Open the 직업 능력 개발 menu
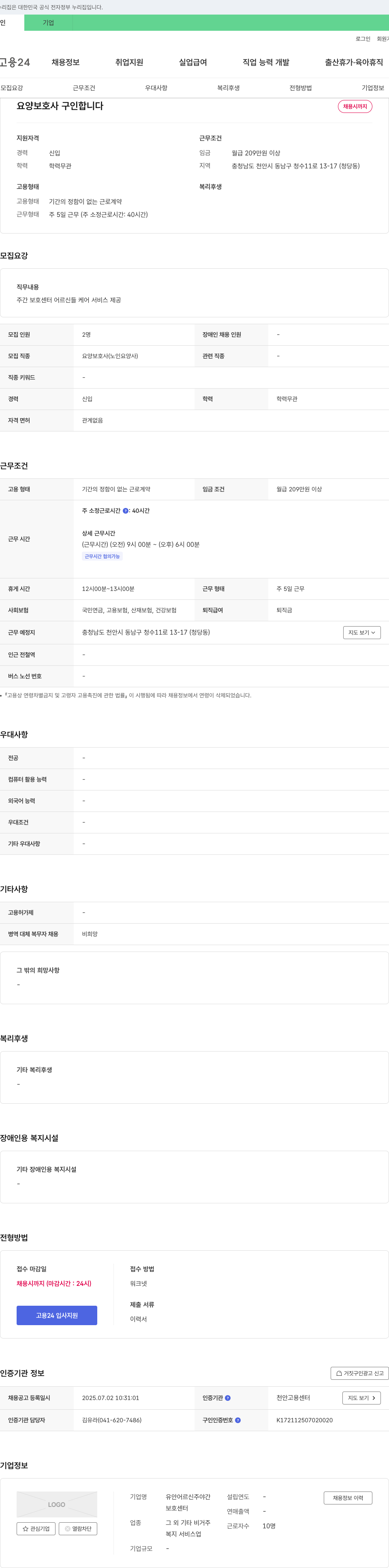Viewport: 389px width, 1568px height. pos(266,62)
